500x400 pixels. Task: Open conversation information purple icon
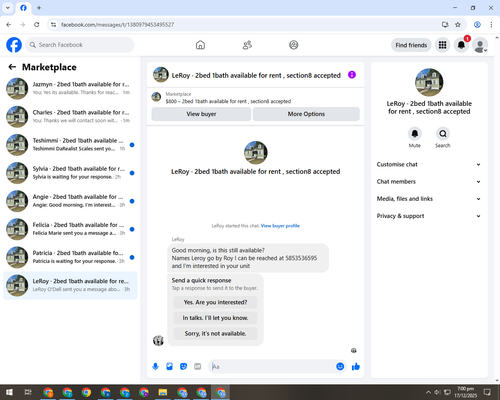352,75
